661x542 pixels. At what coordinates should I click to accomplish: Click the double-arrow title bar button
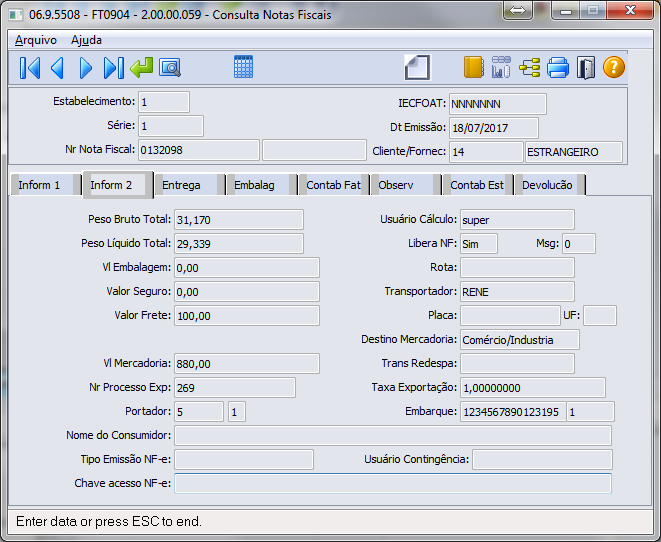517,11
